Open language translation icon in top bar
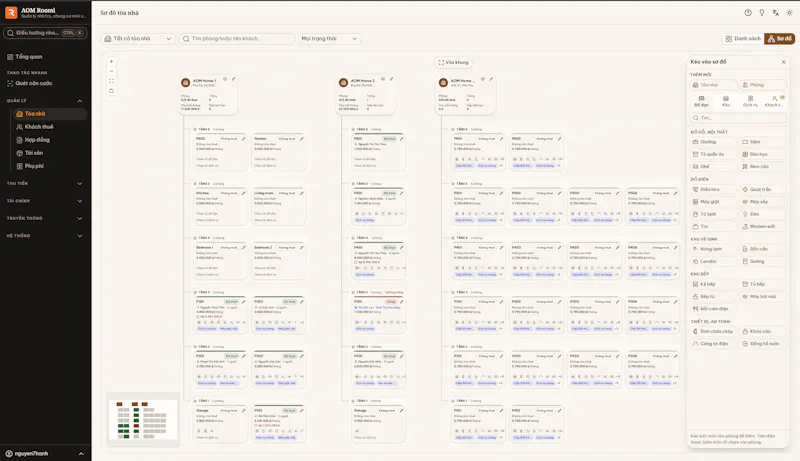Image resolution: width=800 pixels, height=461 pixels. click(776, 13)
